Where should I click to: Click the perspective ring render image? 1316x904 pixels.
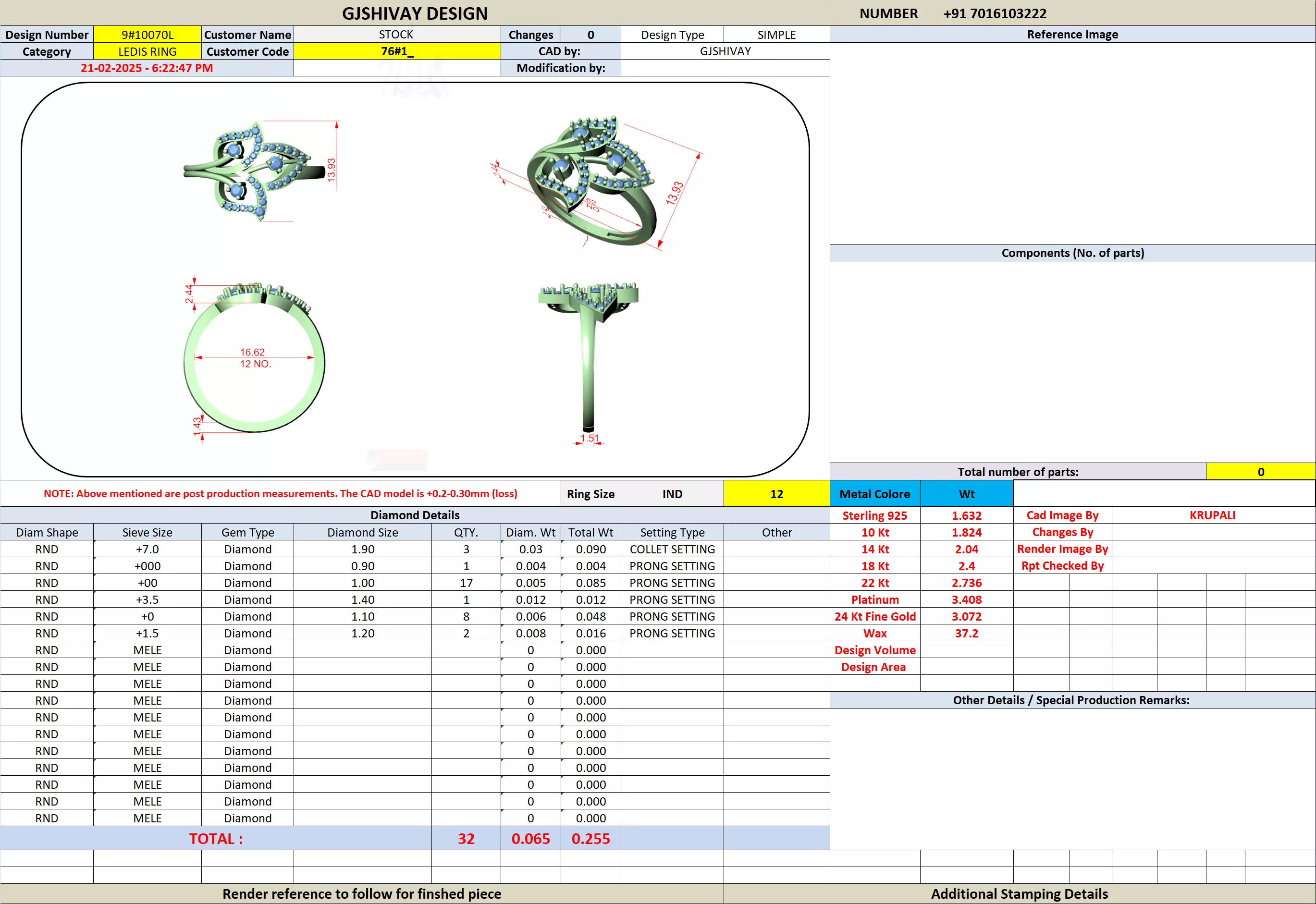click(x=592, y=181)
